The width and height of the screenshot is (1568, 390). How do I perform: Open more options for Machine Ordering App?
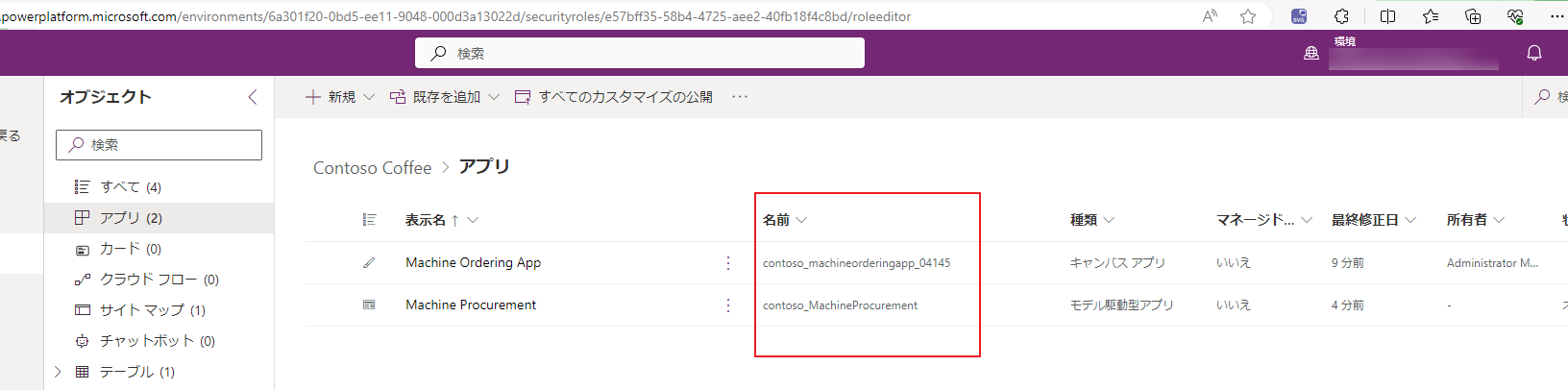tap(728, 262)
